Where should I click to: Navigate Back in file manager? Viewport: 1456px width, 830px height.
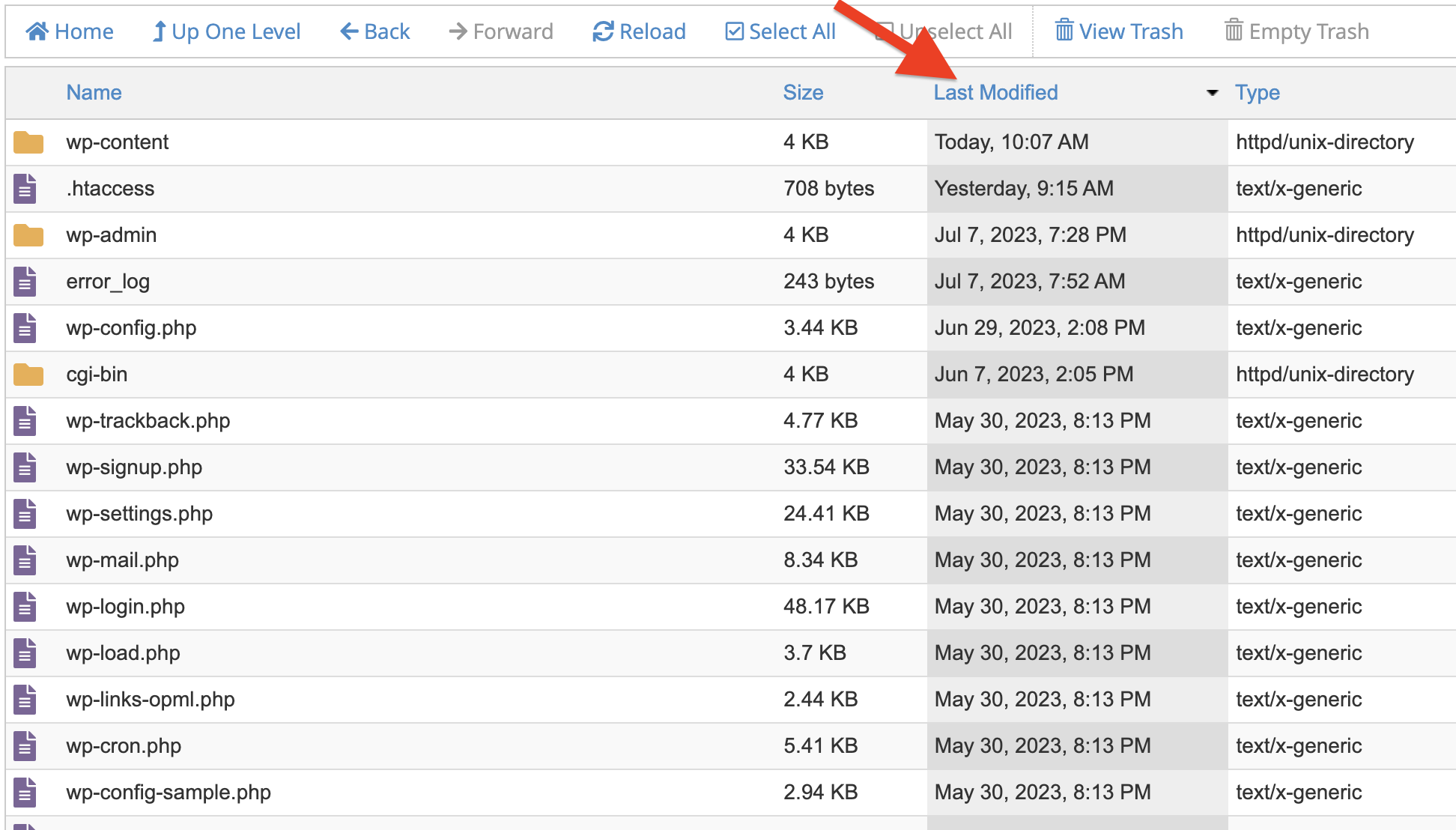(375, 31)
